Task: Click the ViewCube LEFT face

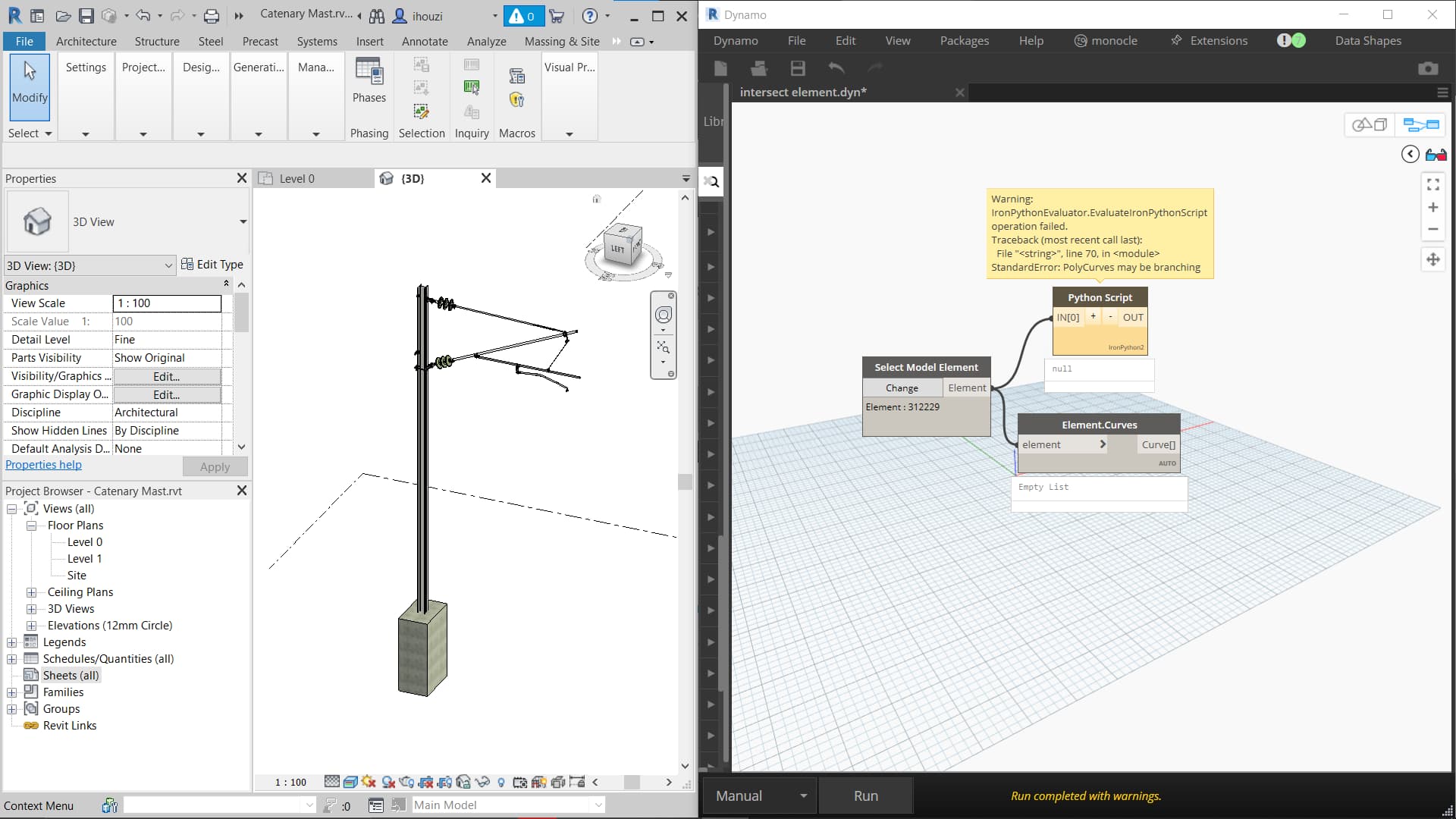Action: (619, 249)
